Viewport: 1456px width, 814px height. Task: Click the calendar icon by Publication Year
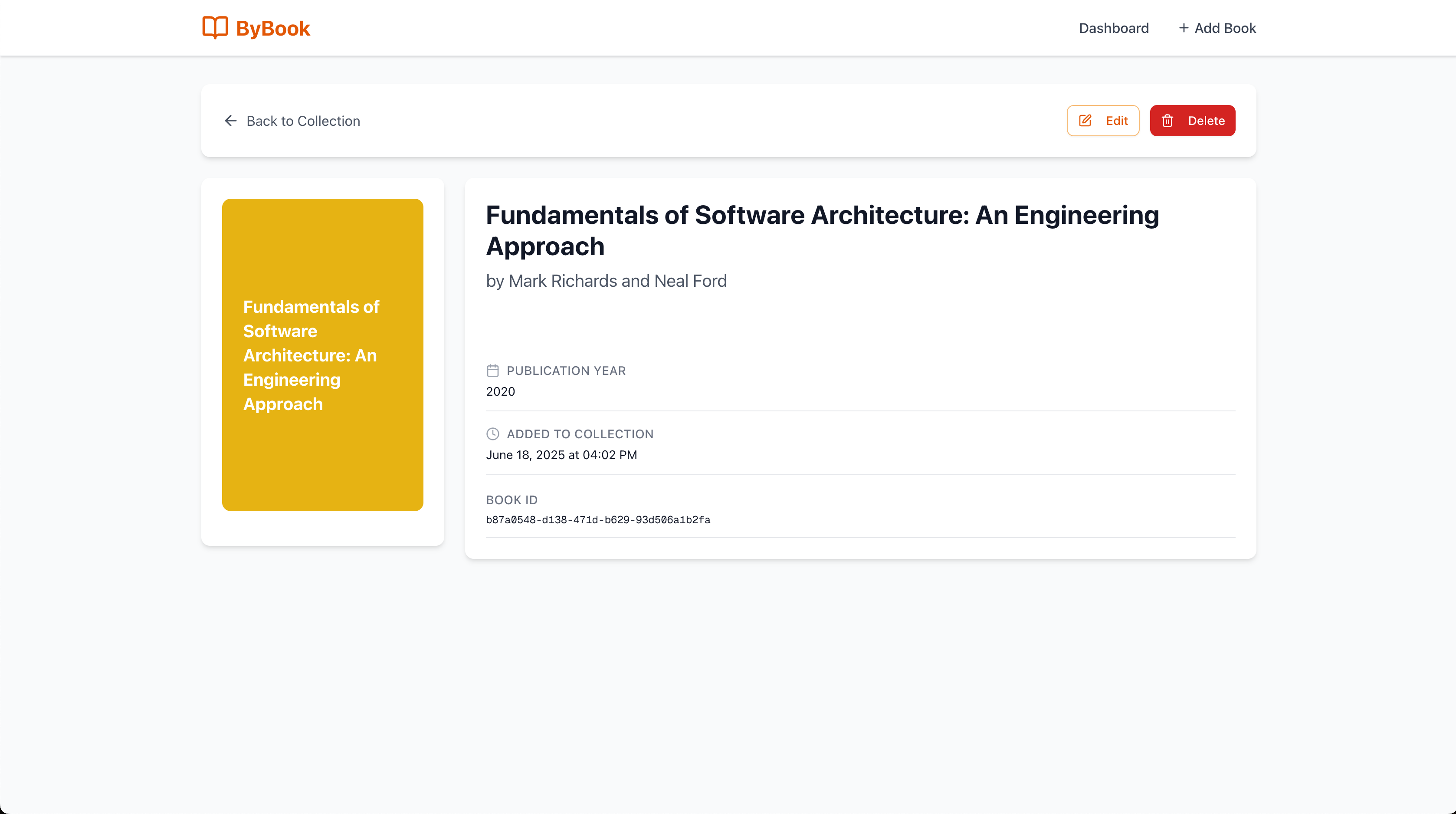click(x=492, y=371)
